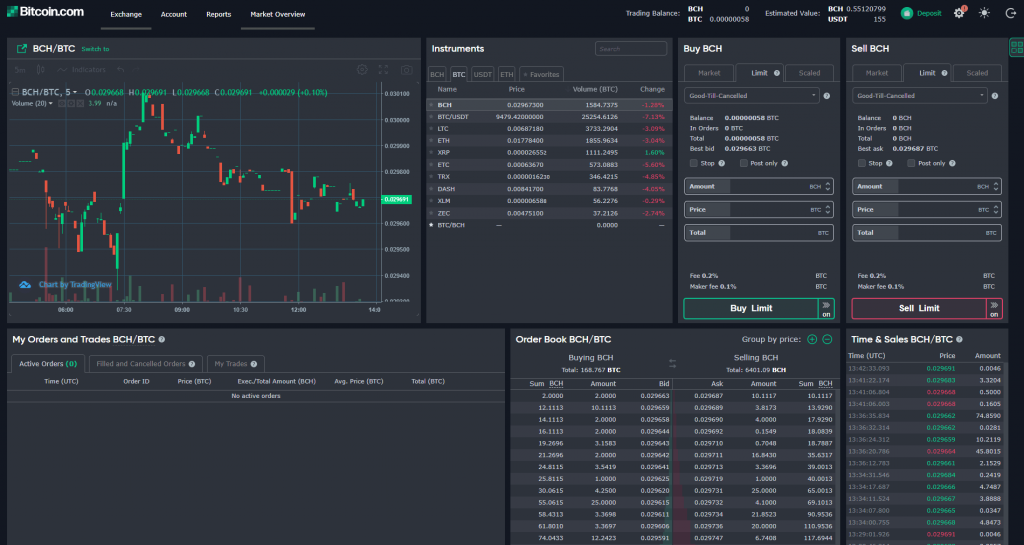1024x545 pixels.
Task: Mark BTC/BCH as favorite with star
Action: click(x=431, y=225)
